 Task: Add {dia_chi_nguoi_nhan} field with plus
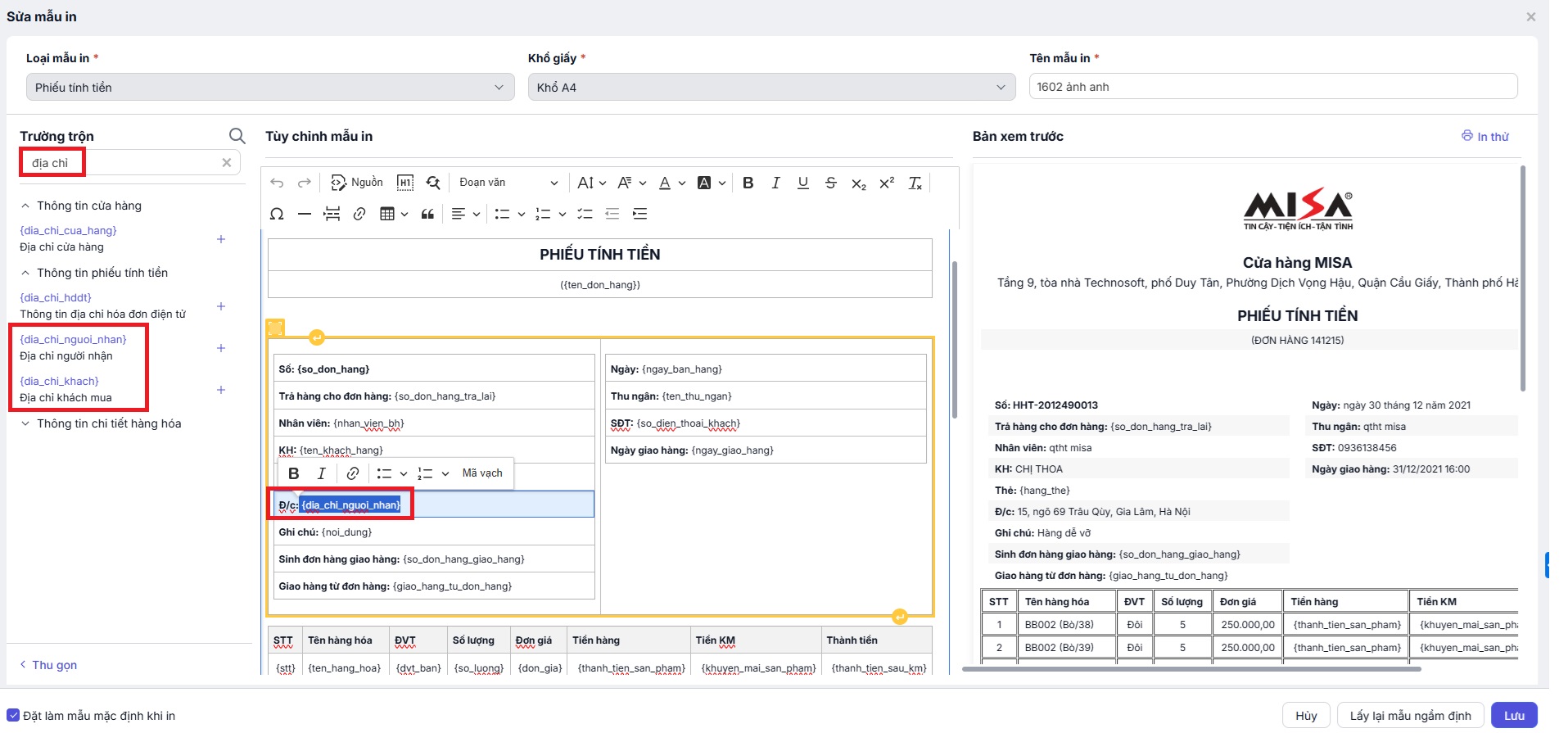click(x=221, y=348)
